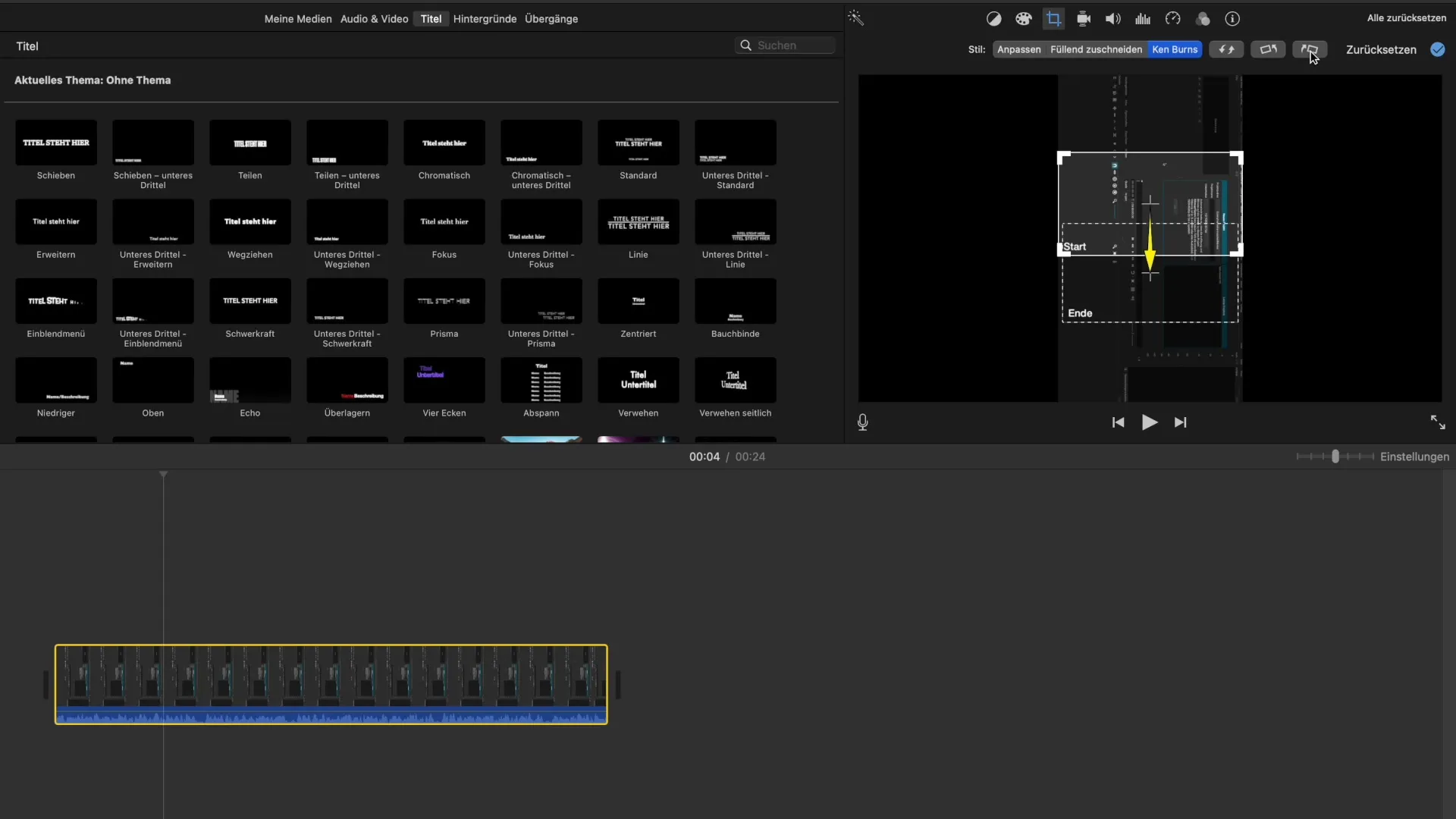Open the color balance tool
Image resolution: width=1456 pixels, height=819 pixels.
tap(993, 19)
